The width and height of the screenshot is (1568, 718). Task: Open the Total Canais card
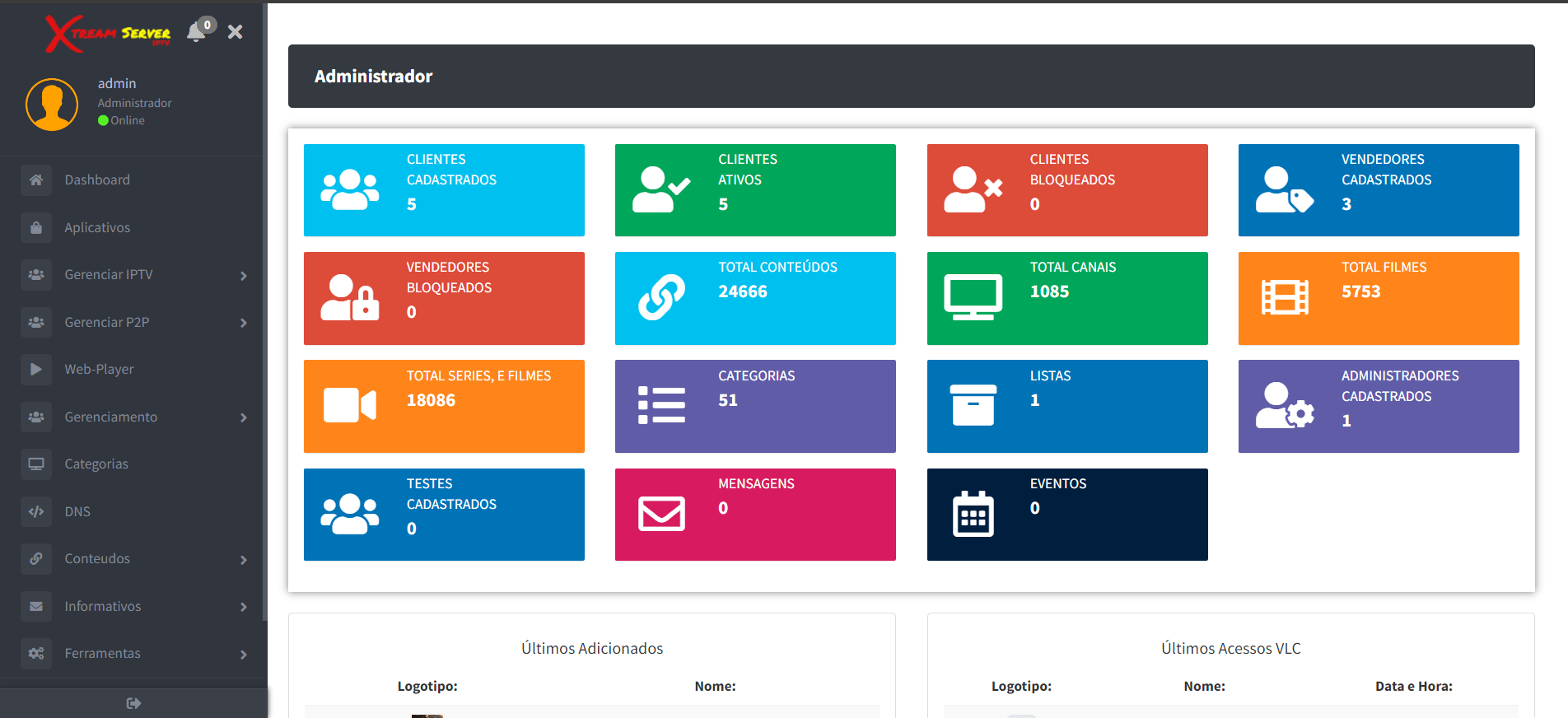1067,298
